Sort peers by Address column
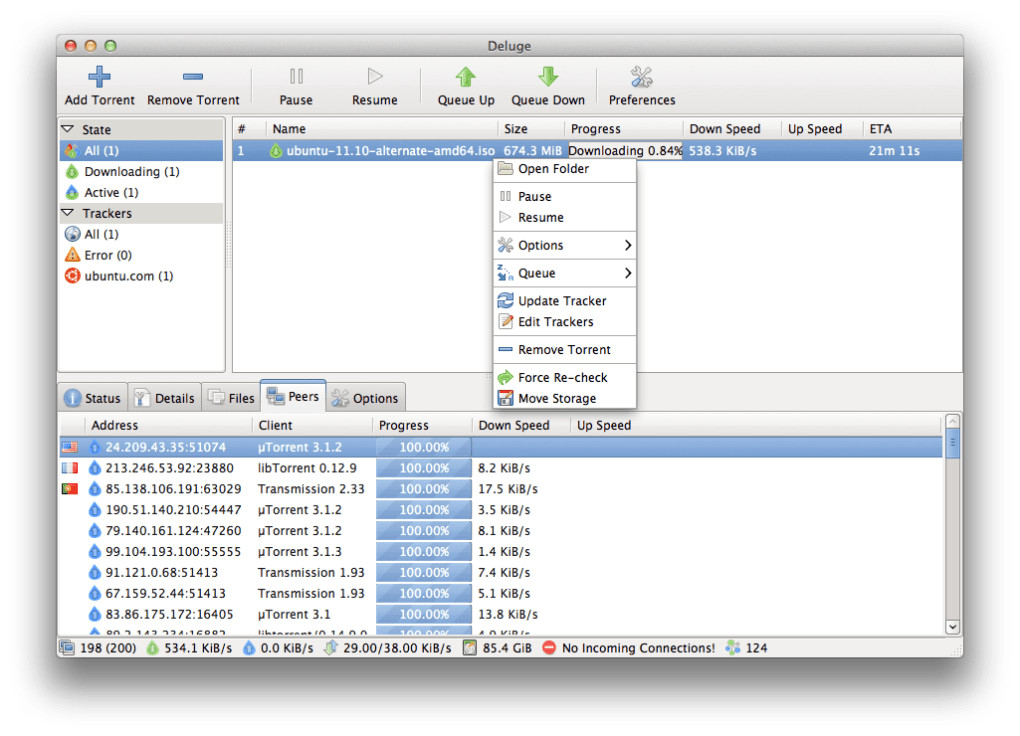 (168, 425)
